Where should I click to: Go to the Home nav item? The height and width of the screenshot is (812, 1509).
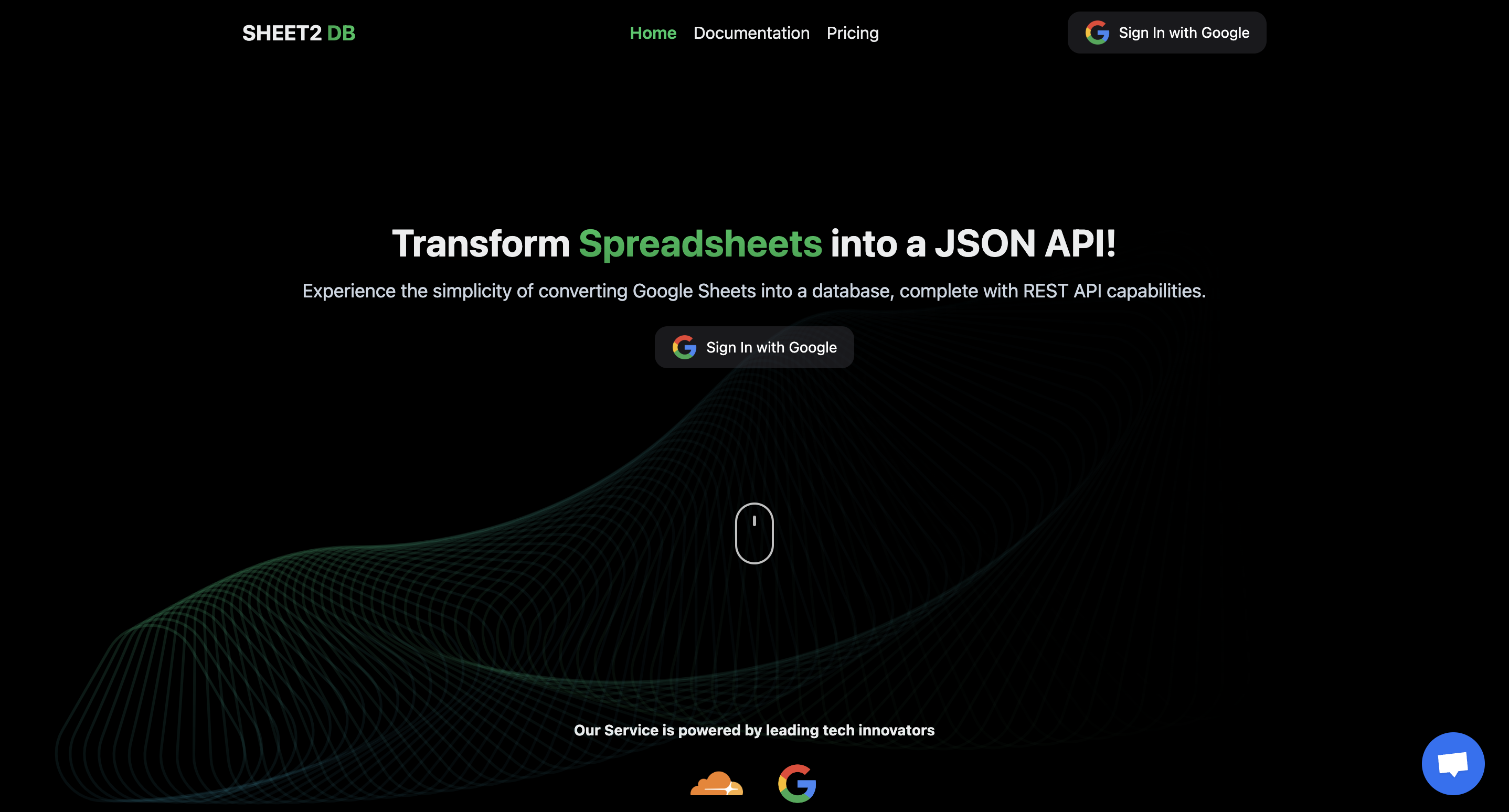(x=653, y=33)
